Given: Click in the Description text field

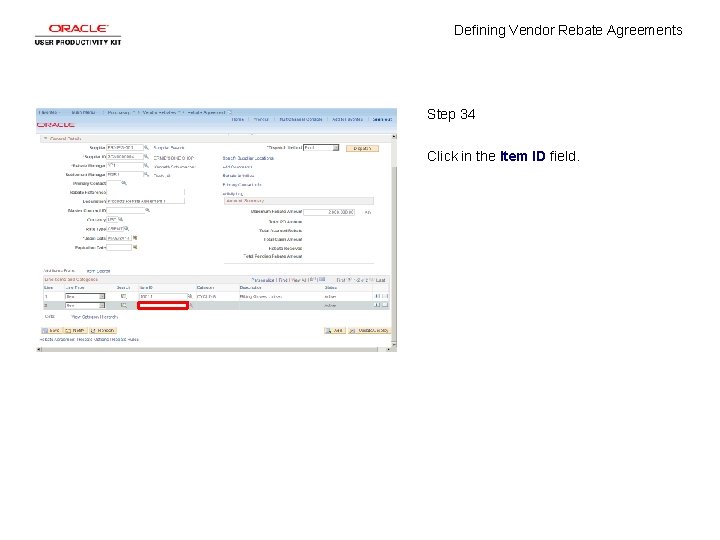Looking at the screenshot, I should click(x=145, y=202).
